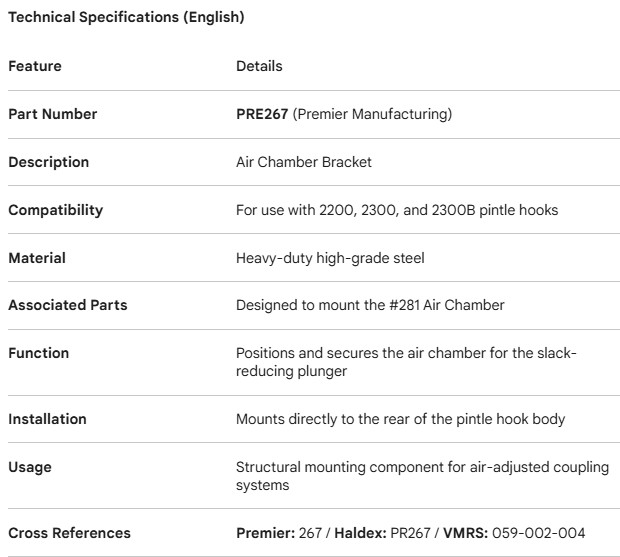Click the bold PRE267 part number
Viewport: 620px width, 557px height.
click(262, 114)
